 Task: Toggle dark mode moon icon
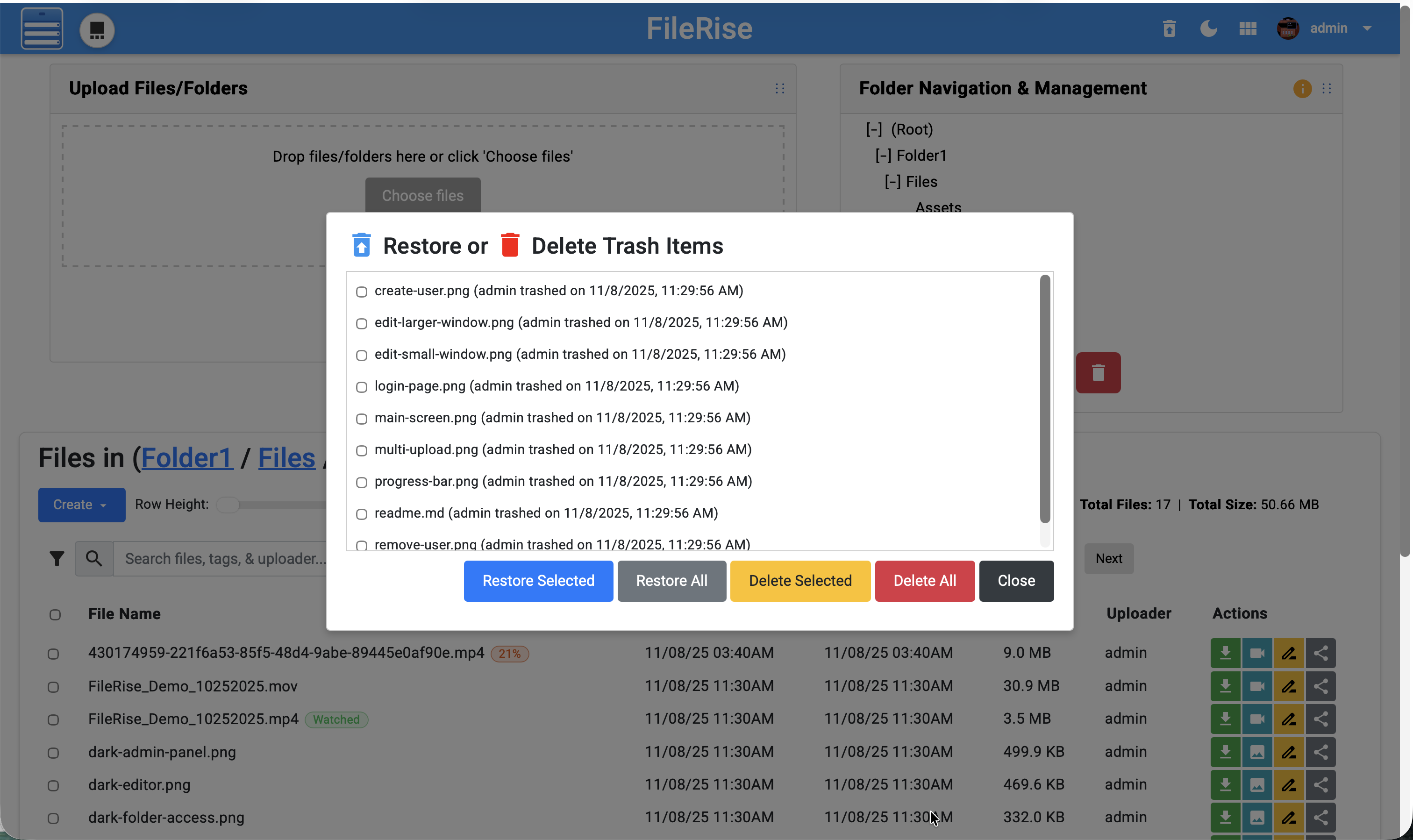1209,29
